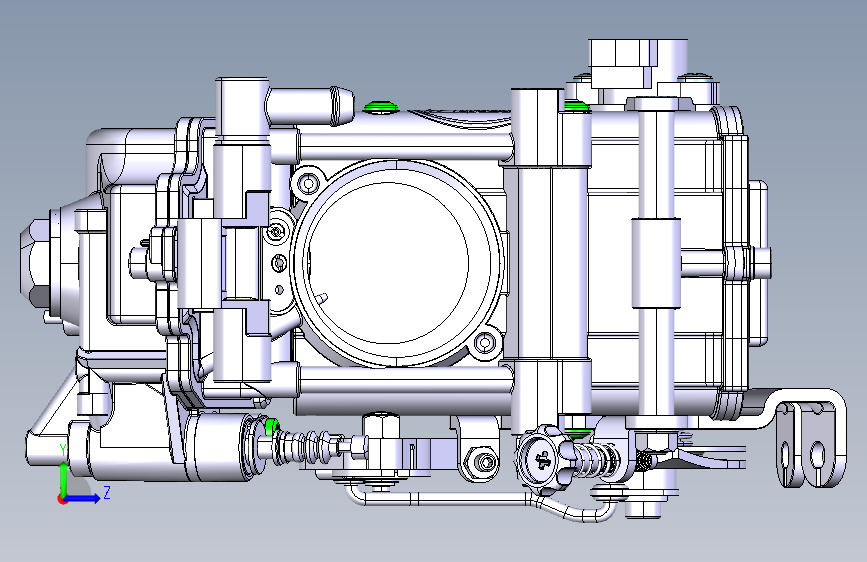Select the screw boss lower-right of bore
The height and width of the screenshot is (562, 867).
click(x=484, y=343)
